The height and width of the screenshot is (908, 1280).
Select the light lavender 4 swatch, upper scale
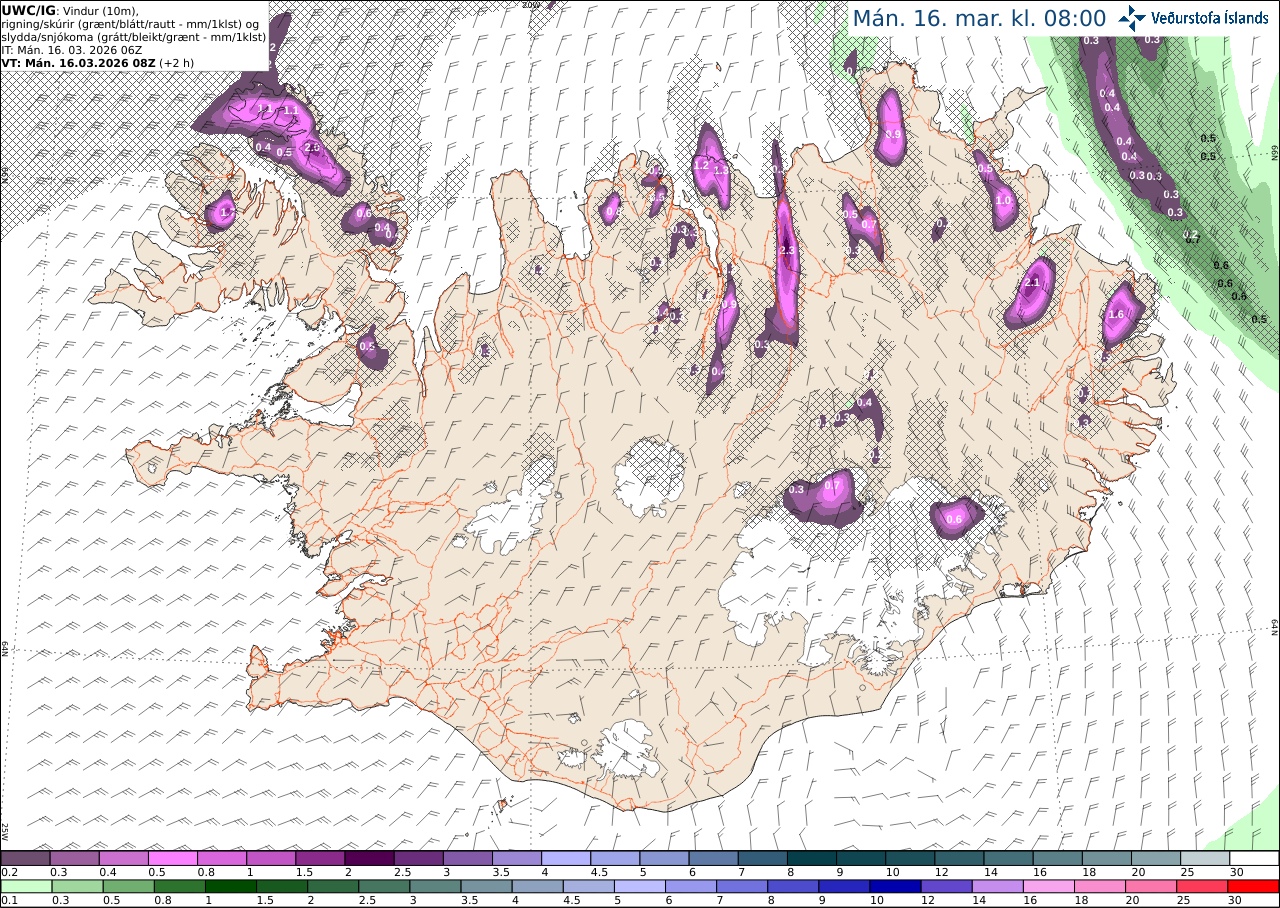[x=566, y=858]
